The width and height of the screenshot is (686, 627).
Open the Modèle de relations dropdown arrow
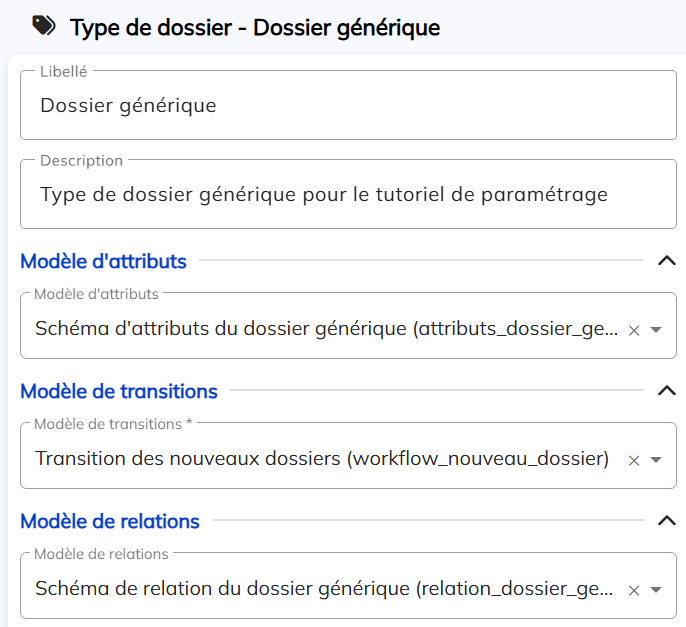click(x=656, y=590)
